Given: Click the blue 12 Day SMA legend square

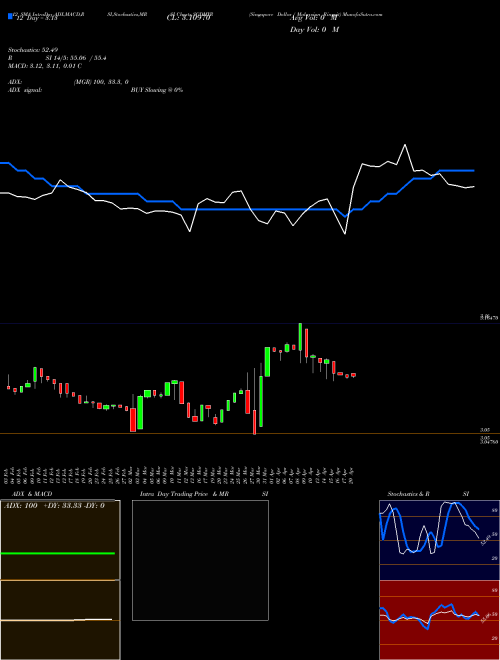Looking at the screenshot, I should [10, 17].
